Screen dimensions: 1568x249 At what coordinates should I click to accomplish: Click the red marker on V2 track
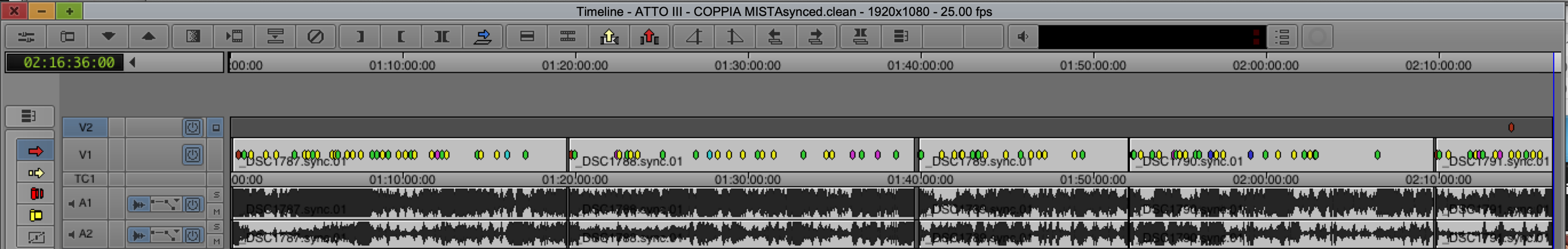[1511, 127]
